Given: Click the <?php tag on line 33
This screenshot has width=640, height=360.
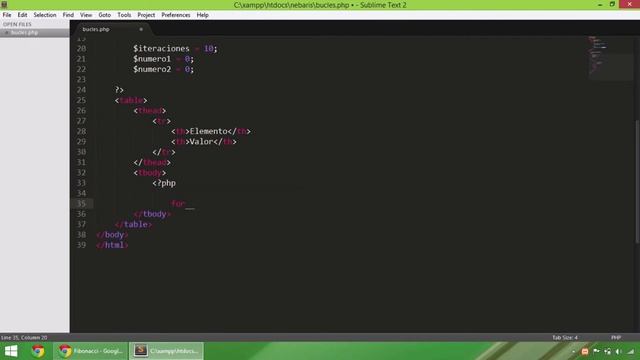Looking at the screenshot, I should (164, 183).
